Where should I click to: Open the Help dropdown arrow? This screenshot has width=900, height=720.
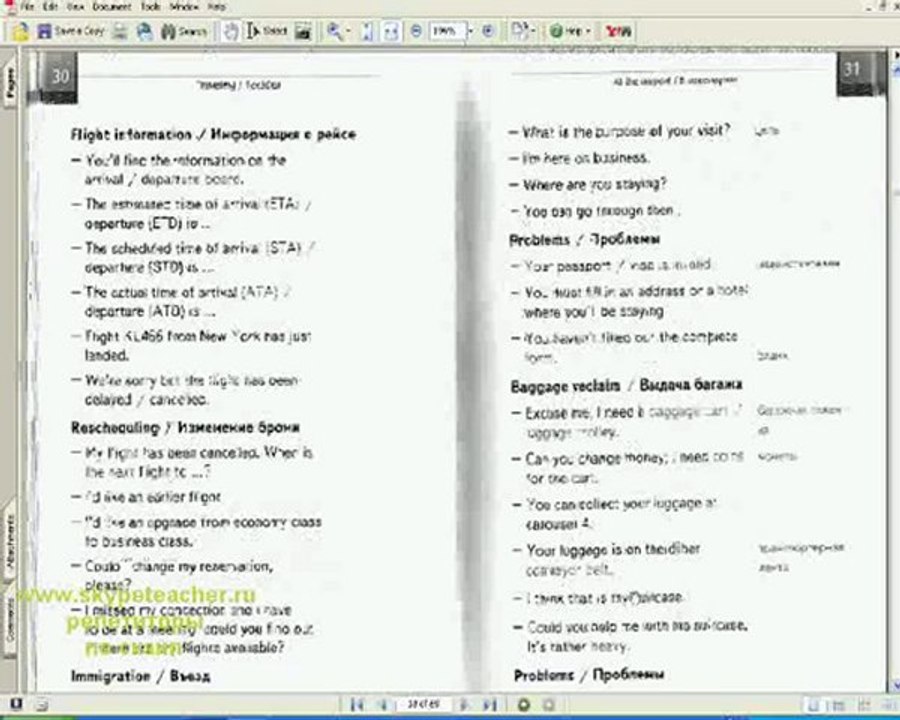589,31
